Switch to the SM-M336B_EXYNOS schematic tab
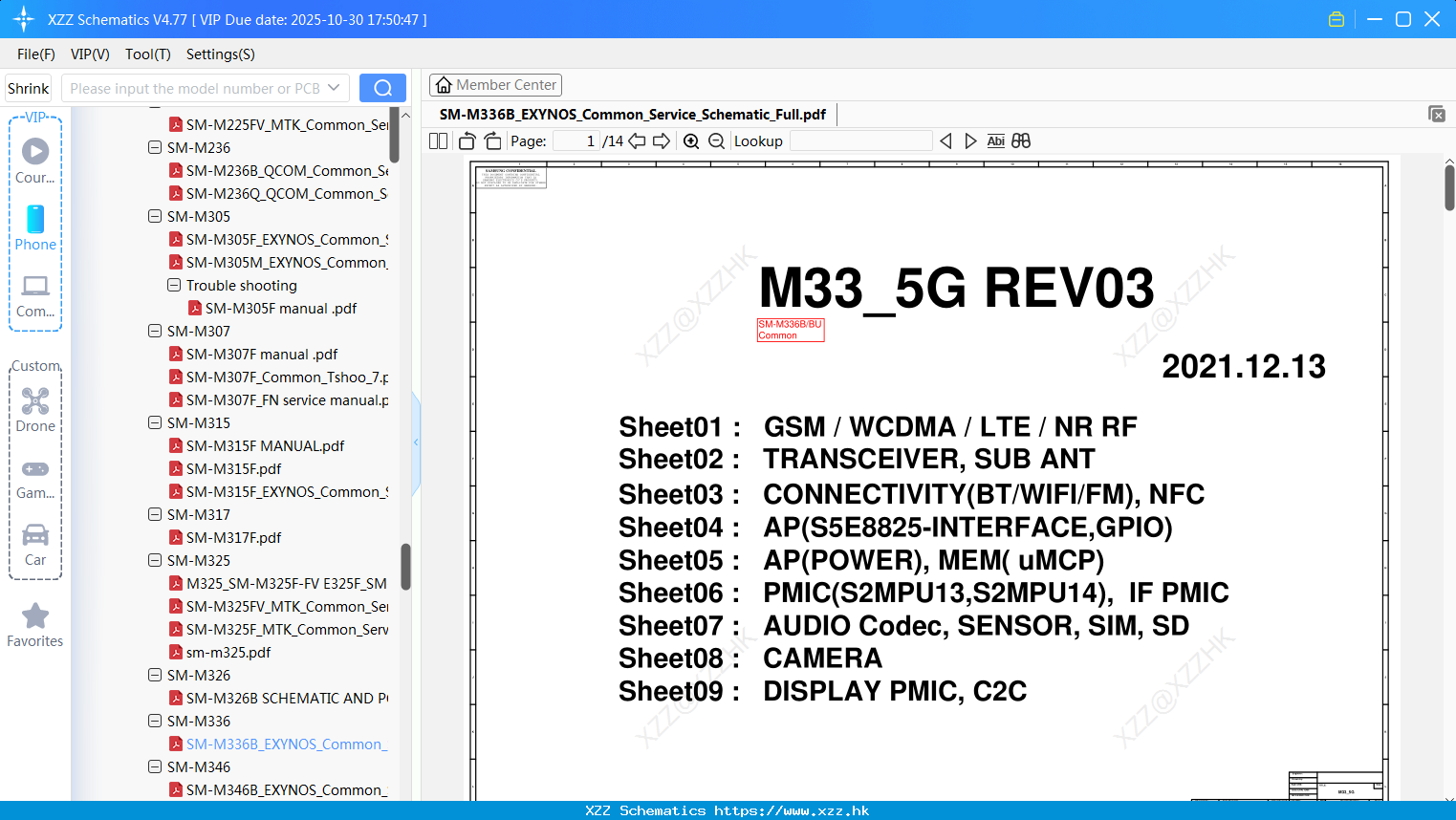The image size is (1456, 820). click(632, 114)
